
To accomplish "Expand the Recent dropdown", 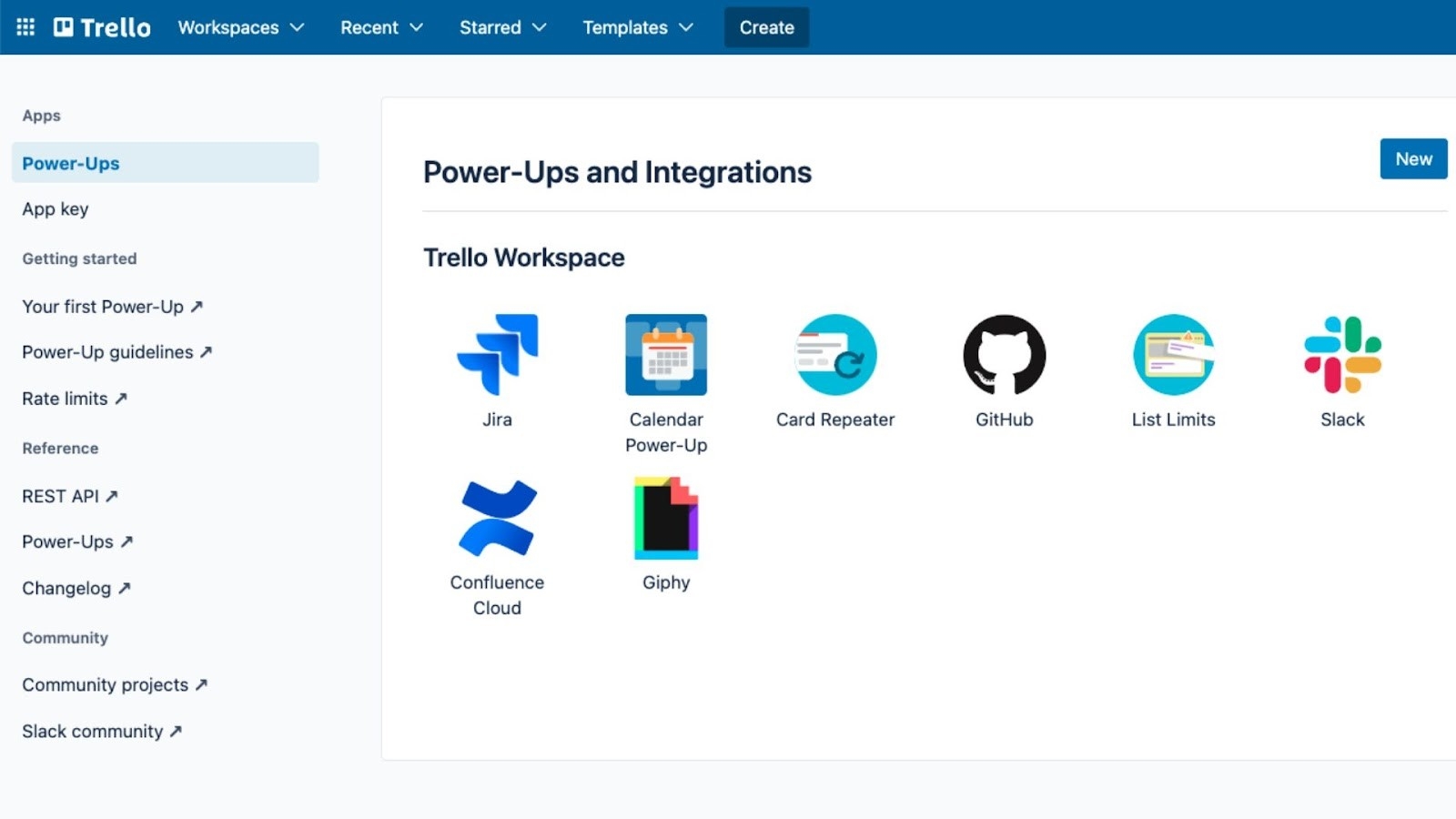I will pos(381,27).
